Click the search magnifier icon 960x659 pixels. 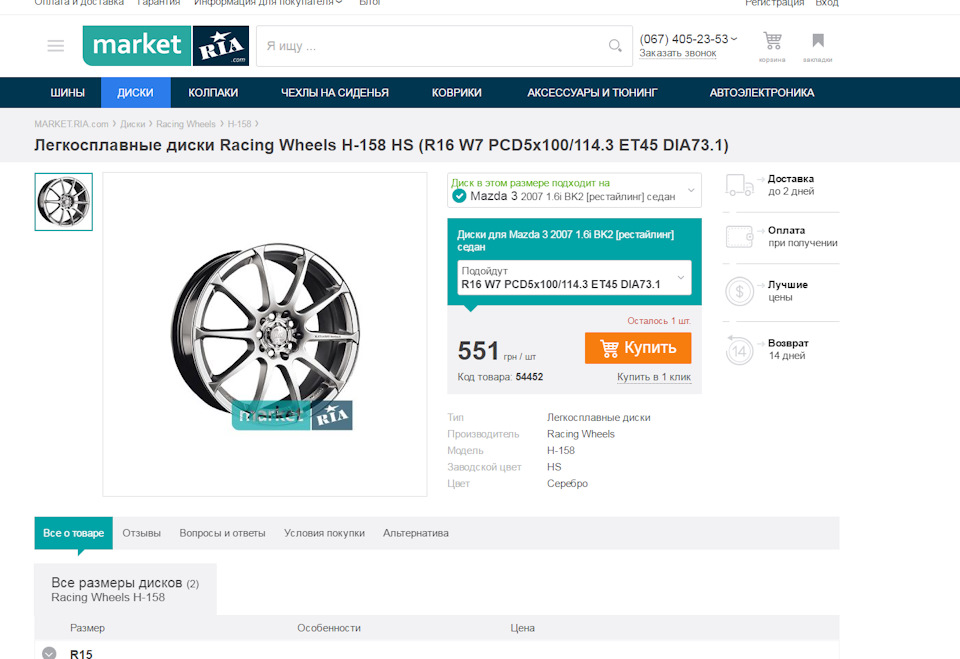[615, 45]
